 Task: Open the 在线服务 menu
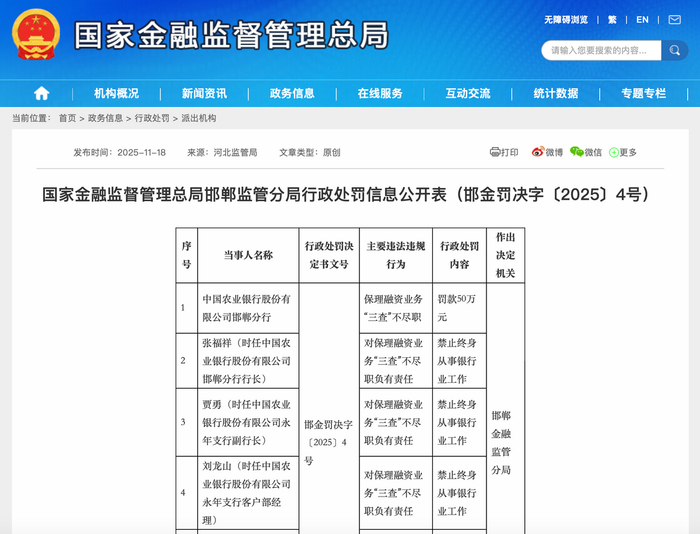380,93
